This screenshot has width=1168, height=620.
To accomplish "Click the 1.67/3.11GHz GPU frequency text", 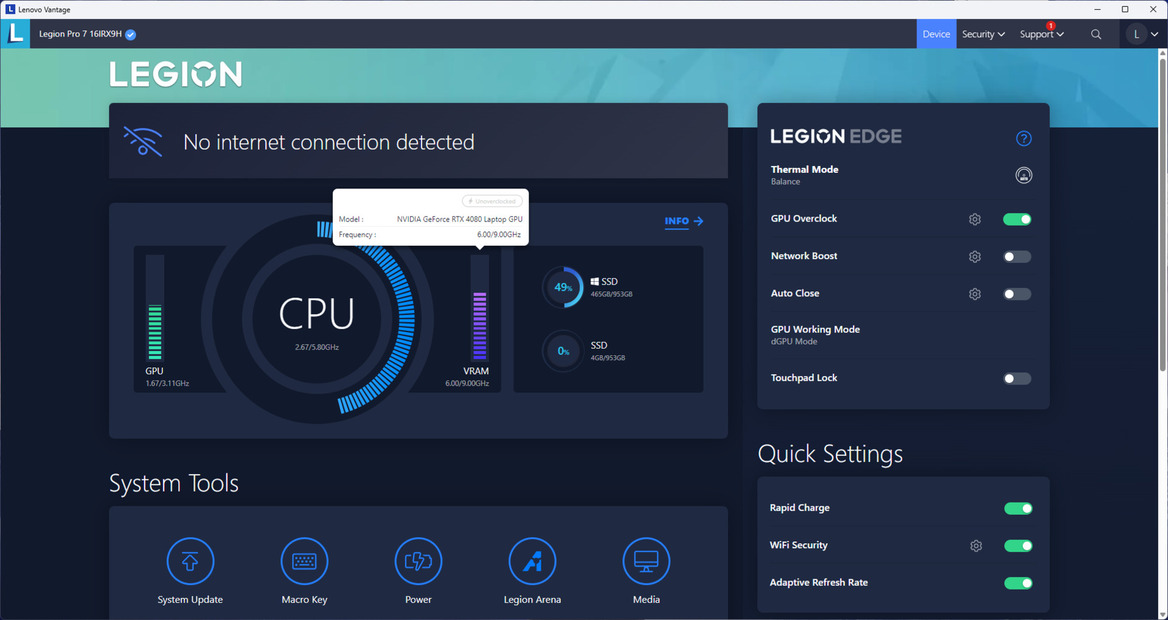I will coord(168,384).
